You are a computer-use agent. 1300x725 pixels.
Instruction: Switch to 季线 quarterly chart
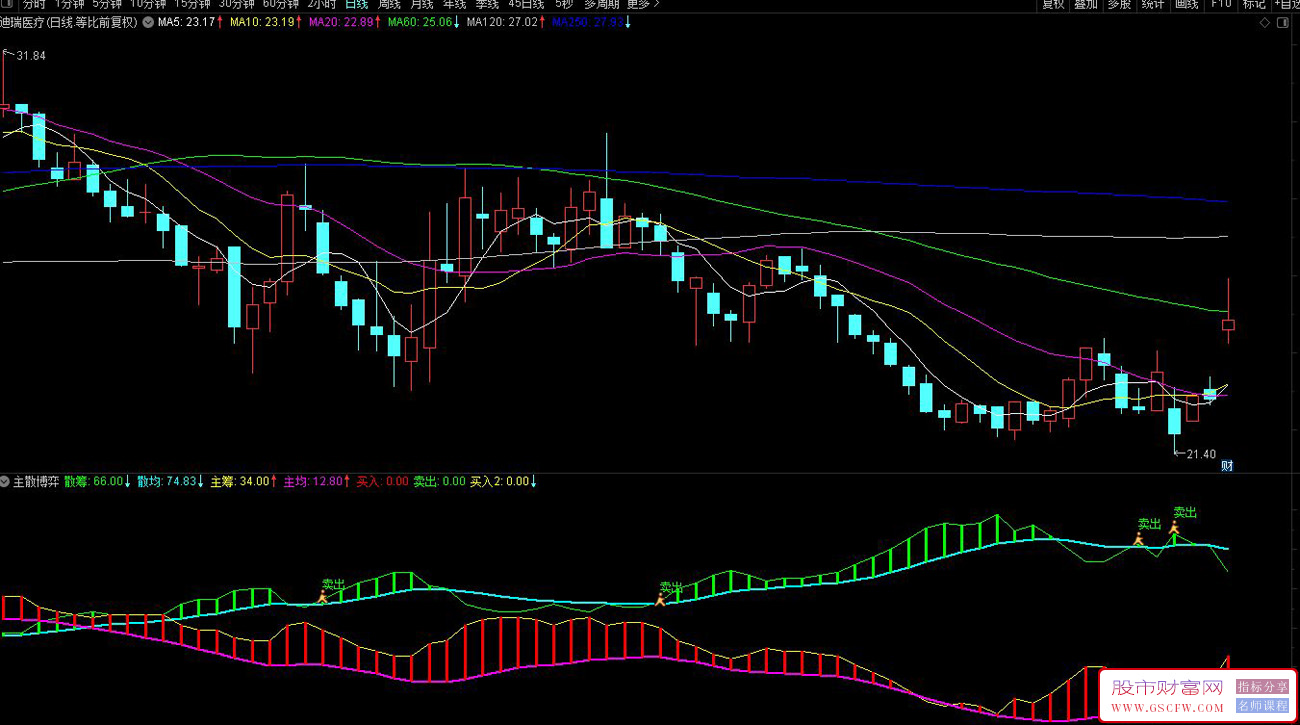click(488, 4)
